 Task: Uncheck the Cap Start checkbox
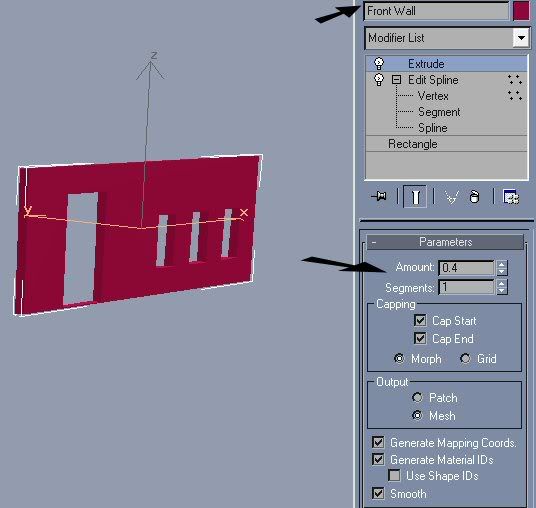[420, 320]
